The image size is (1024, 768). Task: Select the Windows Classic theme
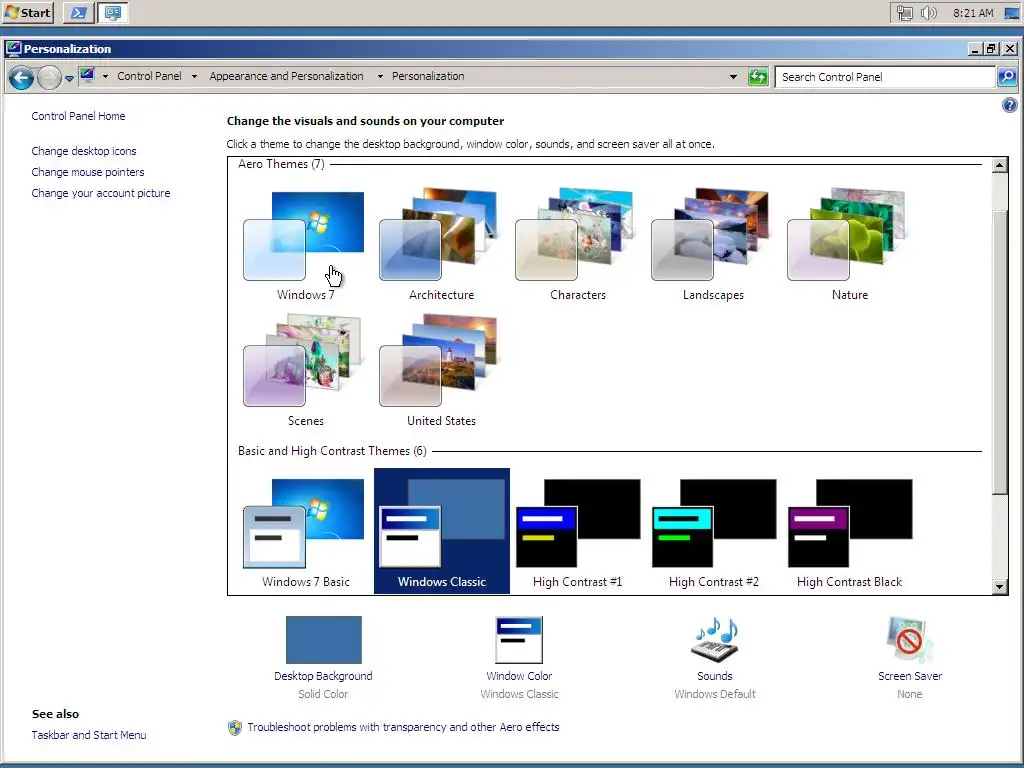pyautogui.click(x=441, y=531)
